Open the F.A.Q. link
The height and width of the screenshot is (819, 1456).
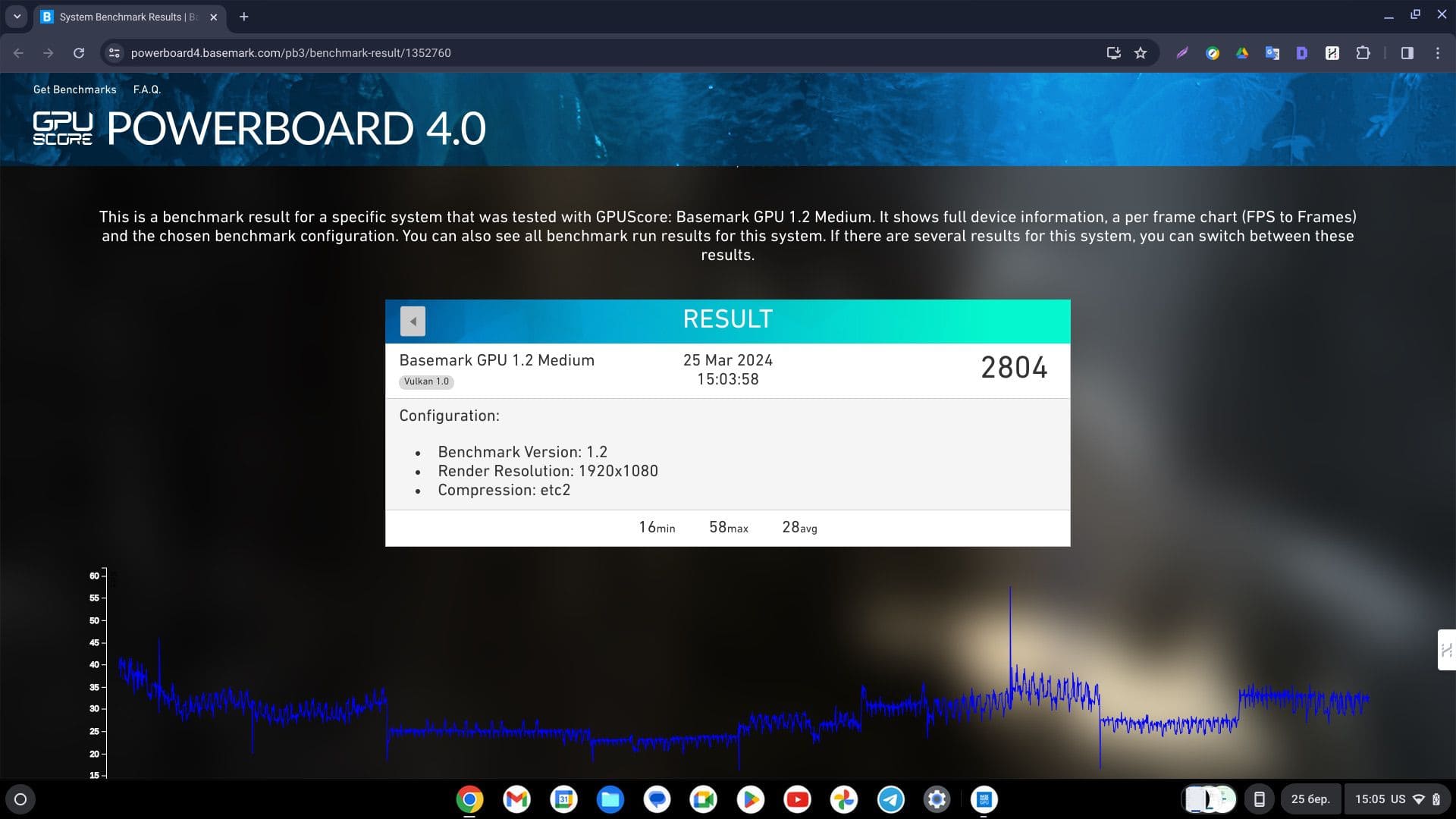[x=147, y=89]
